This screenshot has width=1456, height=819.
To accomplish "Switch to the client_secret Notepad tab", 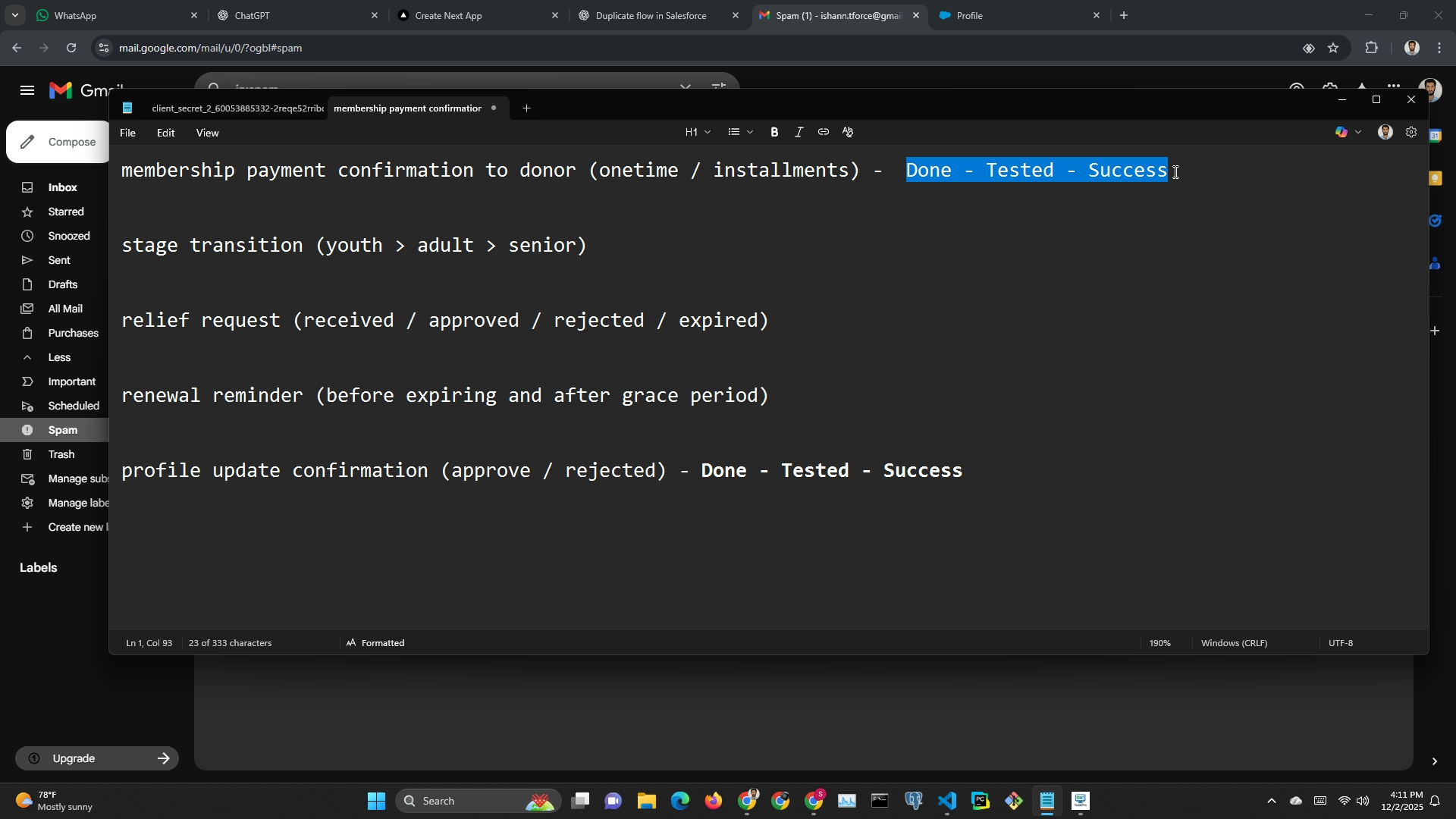I will 237,108.
